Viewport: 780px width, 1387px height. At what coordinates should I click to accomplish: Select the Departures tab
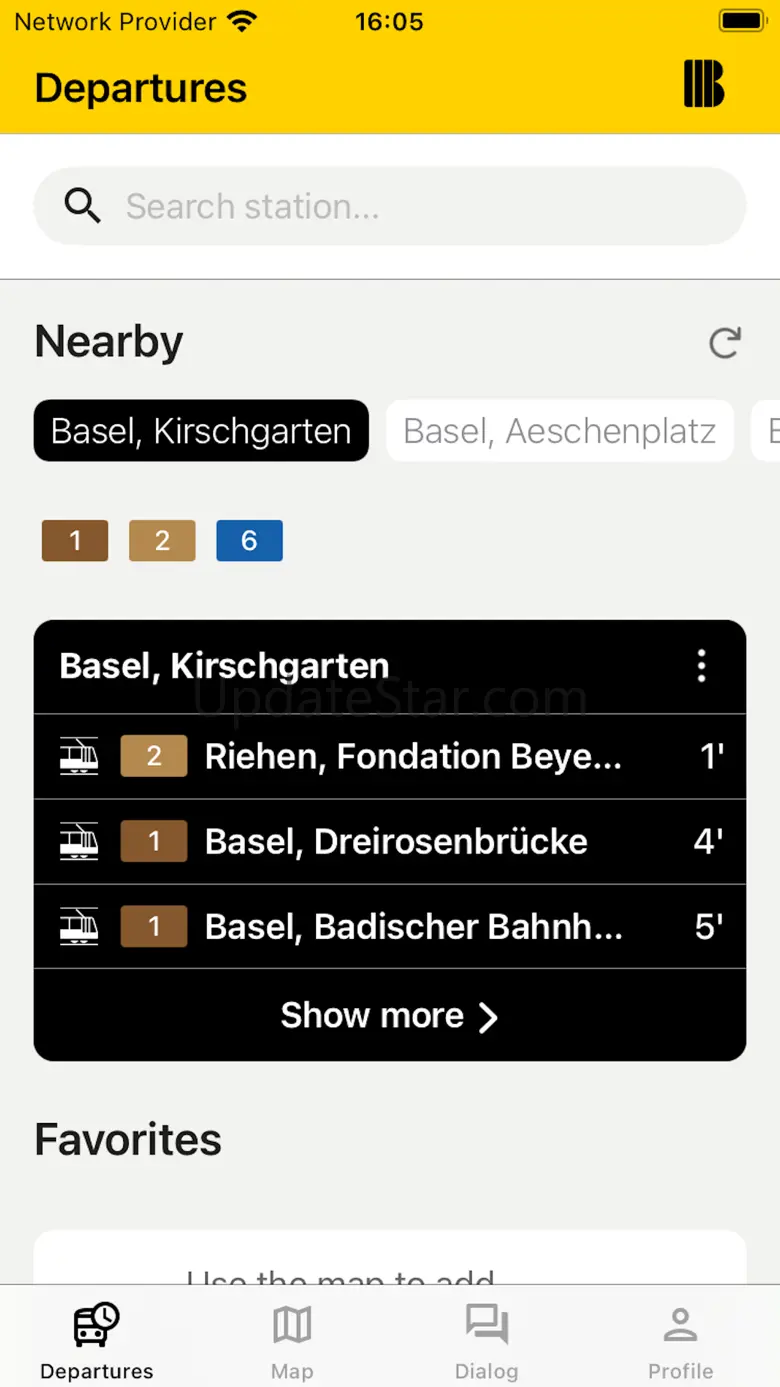coord(97,1341)
